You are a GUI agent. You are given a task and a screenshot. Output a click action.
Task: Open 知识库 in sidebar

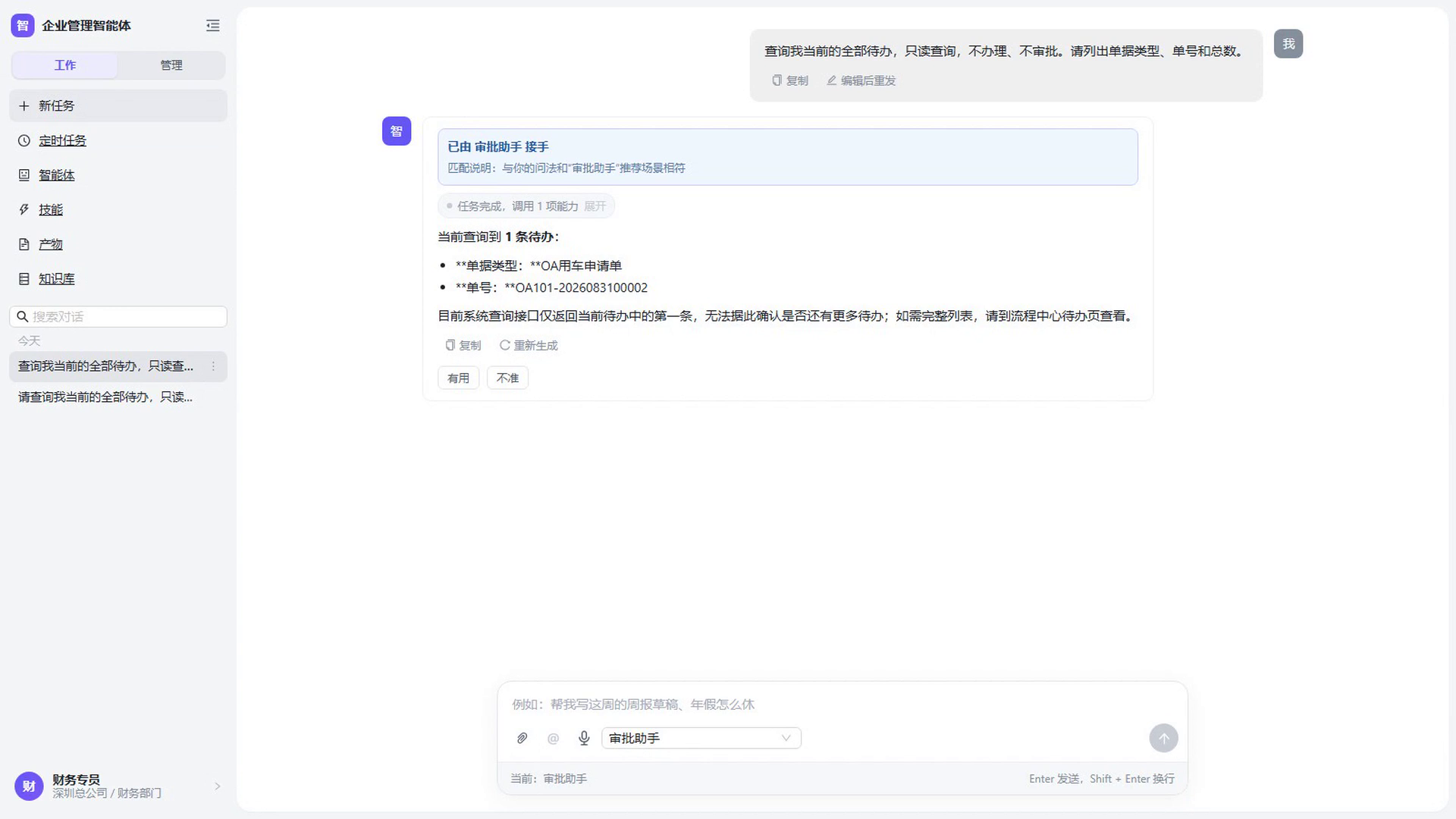[57, 279]
